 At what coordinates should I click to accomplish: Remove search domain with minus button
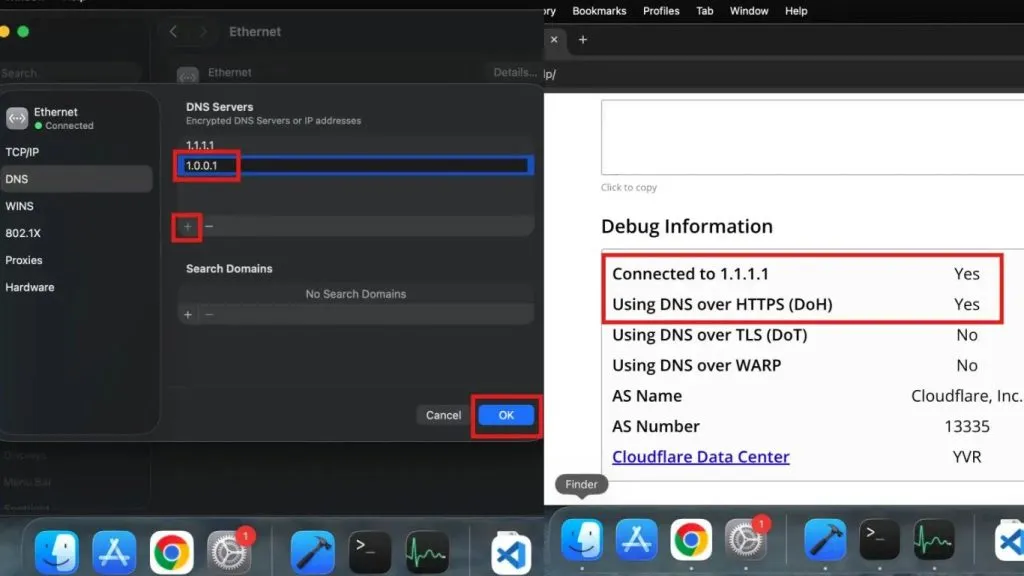click(x=209, y=315)
